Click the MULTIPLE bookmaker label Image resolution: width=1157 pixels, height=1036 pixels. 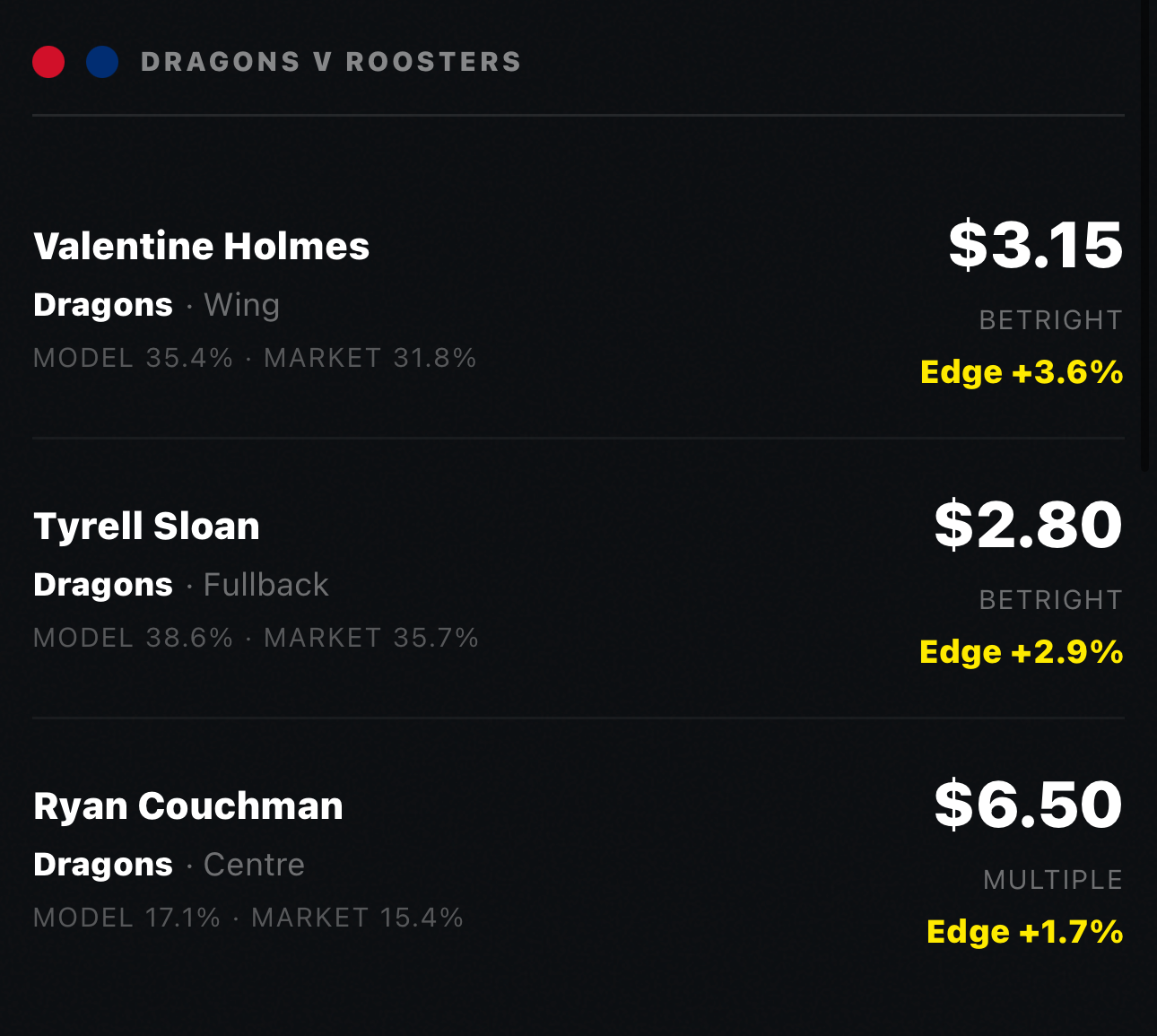1053,880
